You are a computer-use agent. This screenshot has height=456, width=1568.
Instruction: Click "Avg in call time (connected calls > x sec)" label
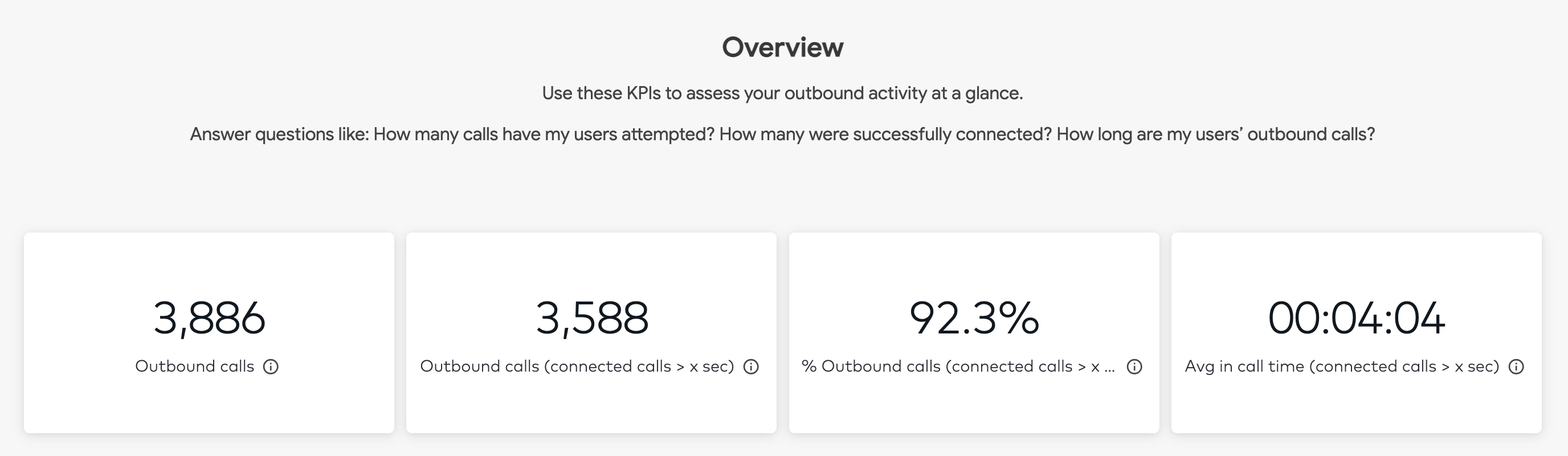(1342, 367)
